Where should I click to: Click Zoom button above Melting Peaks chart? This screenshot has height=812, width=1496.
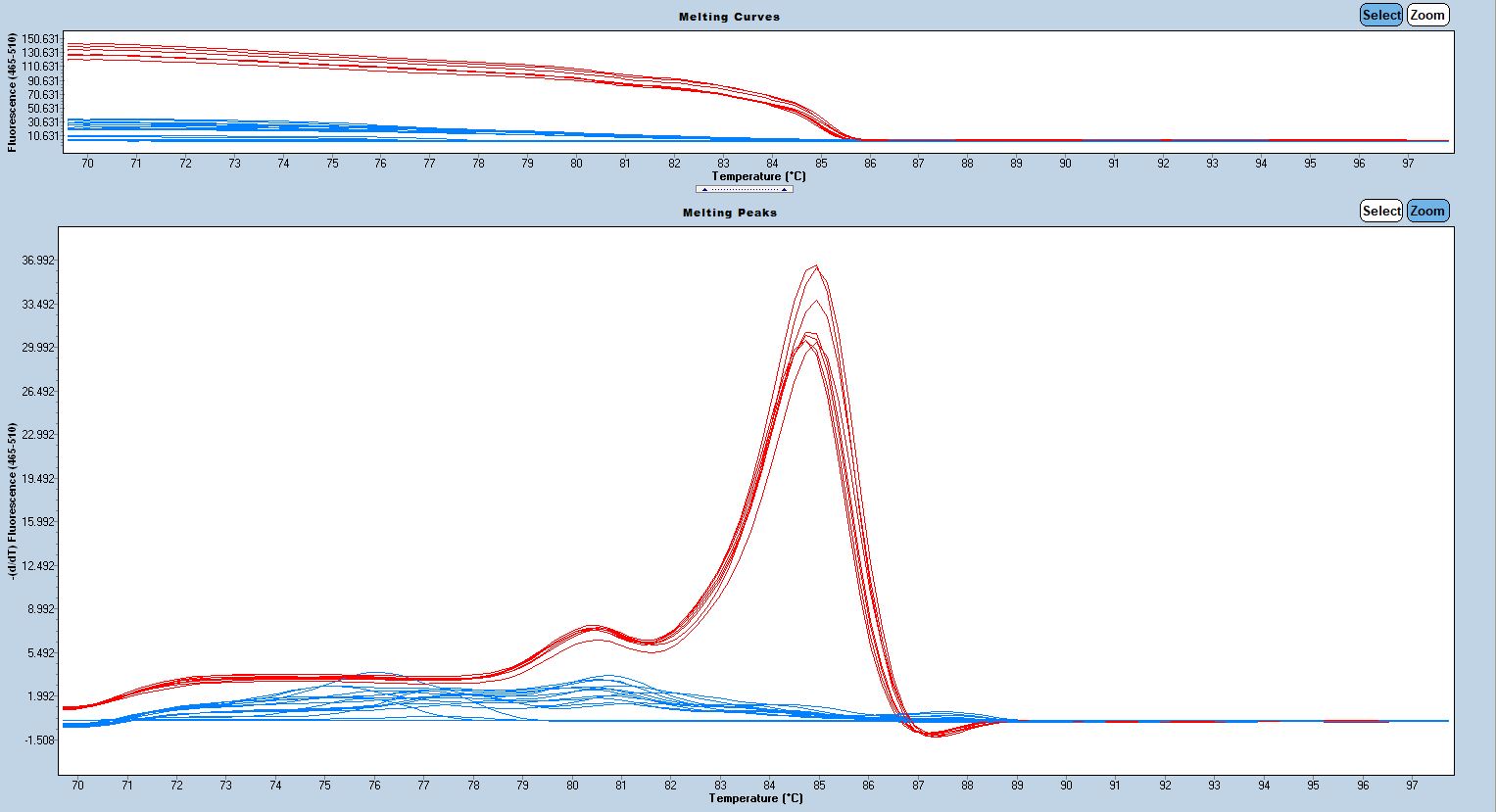click(x=1427, y=211)
